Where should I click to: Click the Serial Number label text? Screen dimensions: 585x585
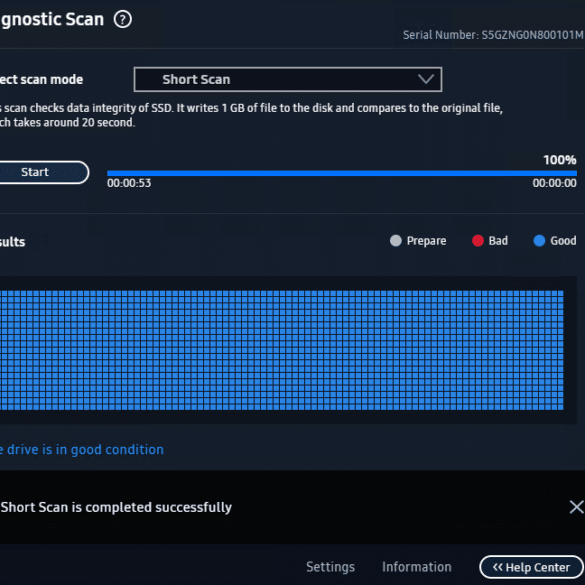tap(441, 35)
